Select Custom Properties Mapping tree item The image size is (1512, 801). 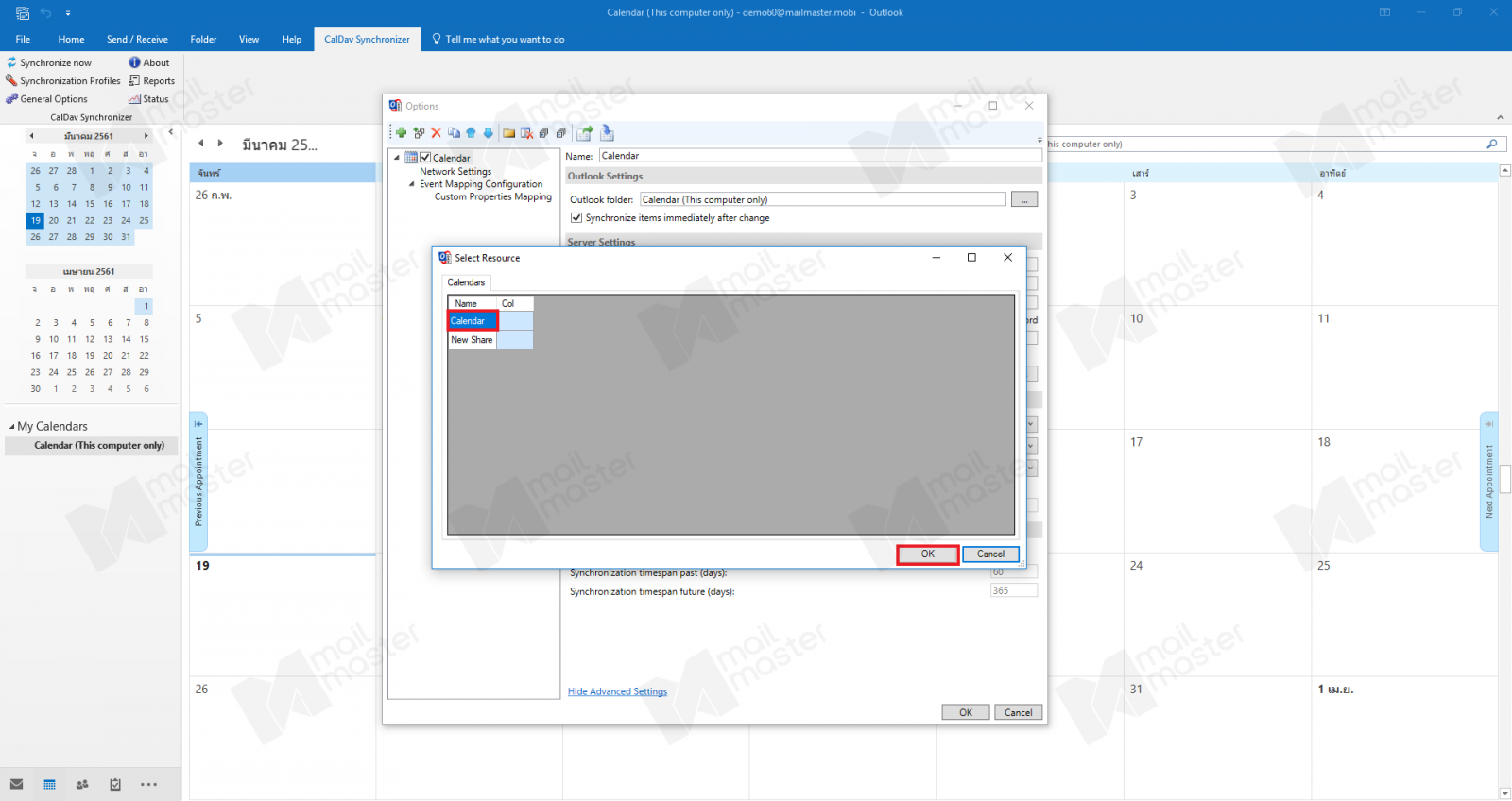click(x=493, y=197)
